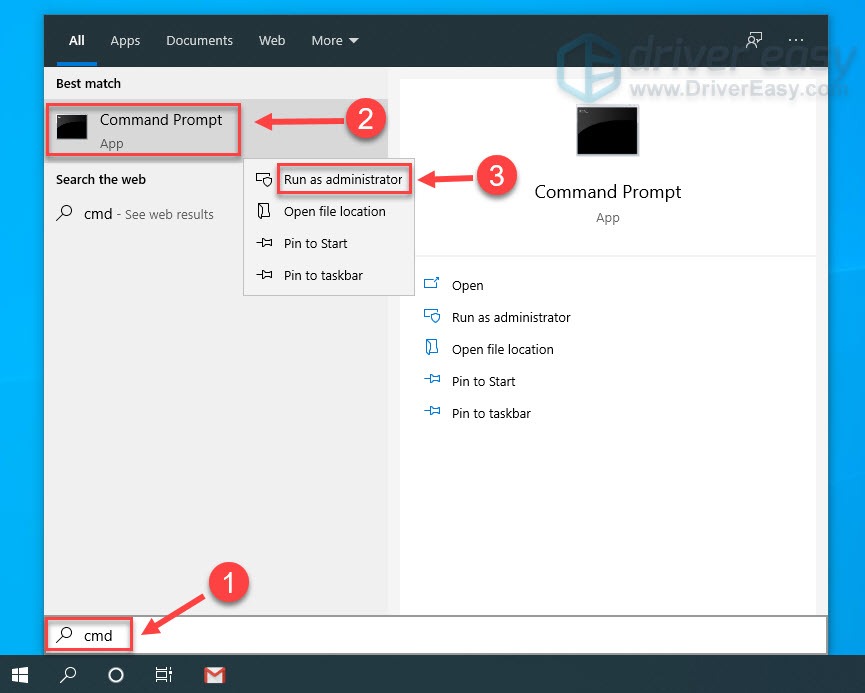Open the search feedback icon
The height and width of the screenshot is (693, 865).
click(x=754, y=40)
